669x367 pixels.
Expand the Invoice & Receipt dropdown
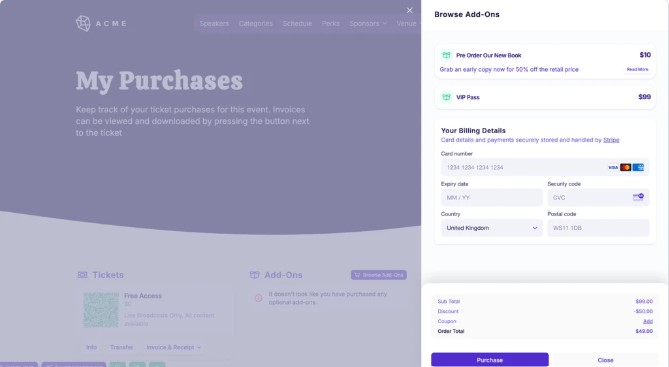(173, 347)
